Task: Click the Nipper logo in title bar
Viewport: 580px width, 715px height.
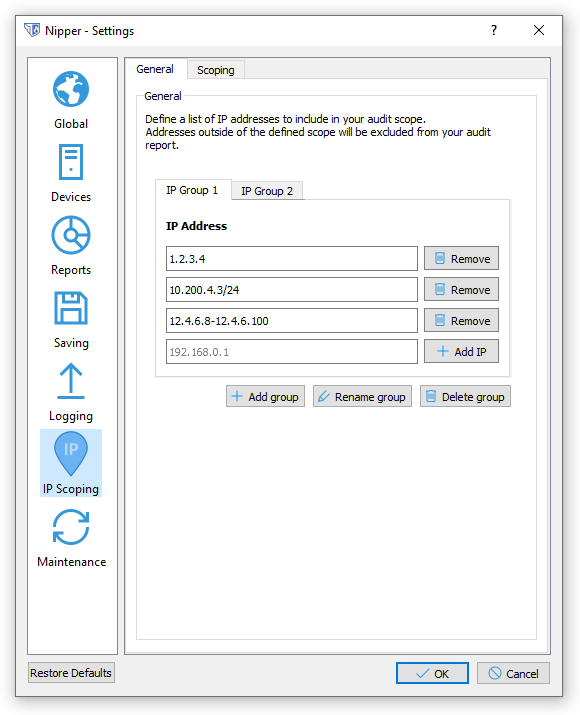Action: pos(32,30)
